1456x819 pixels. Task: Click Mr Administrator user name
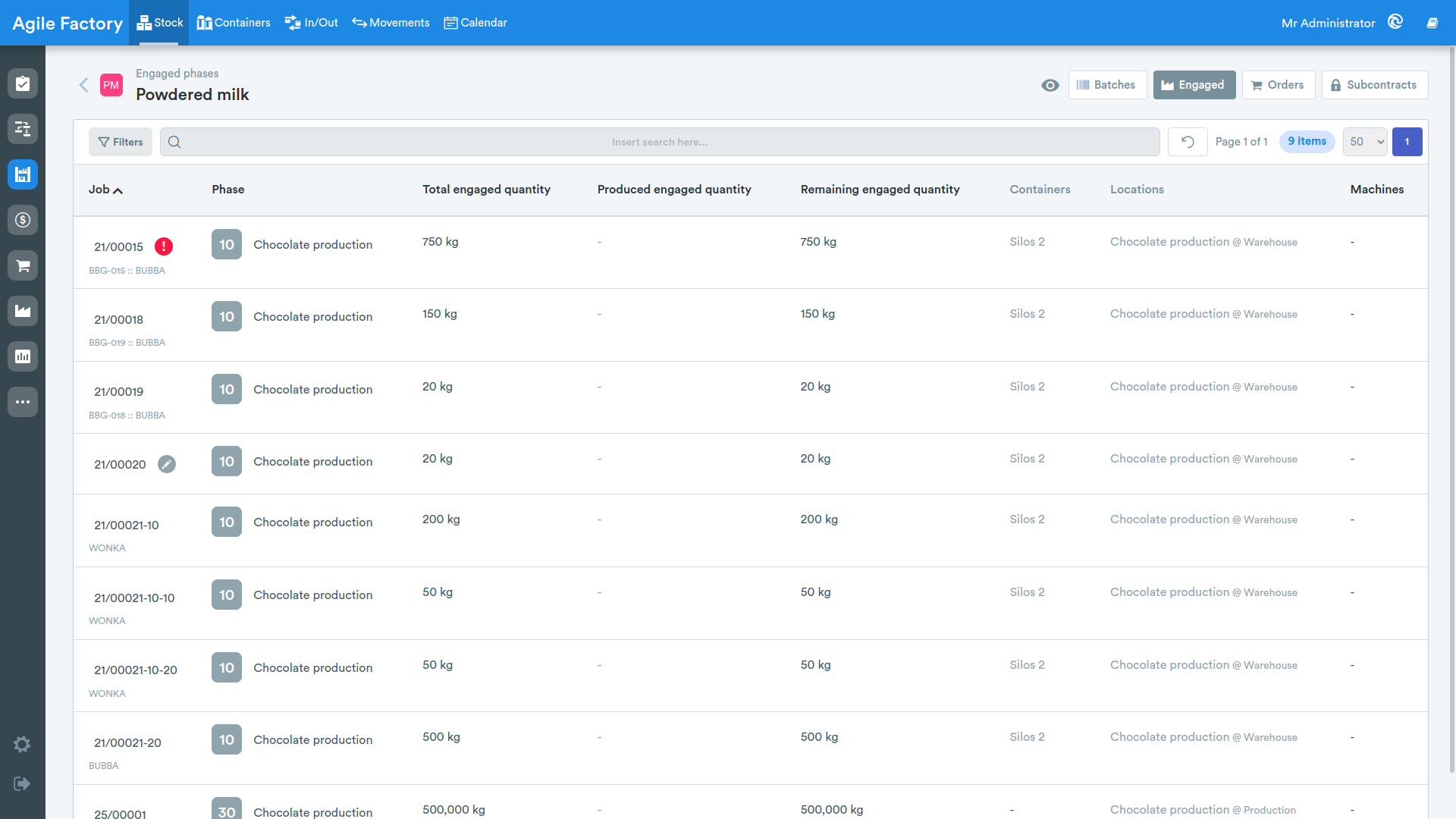(1329, 23)
